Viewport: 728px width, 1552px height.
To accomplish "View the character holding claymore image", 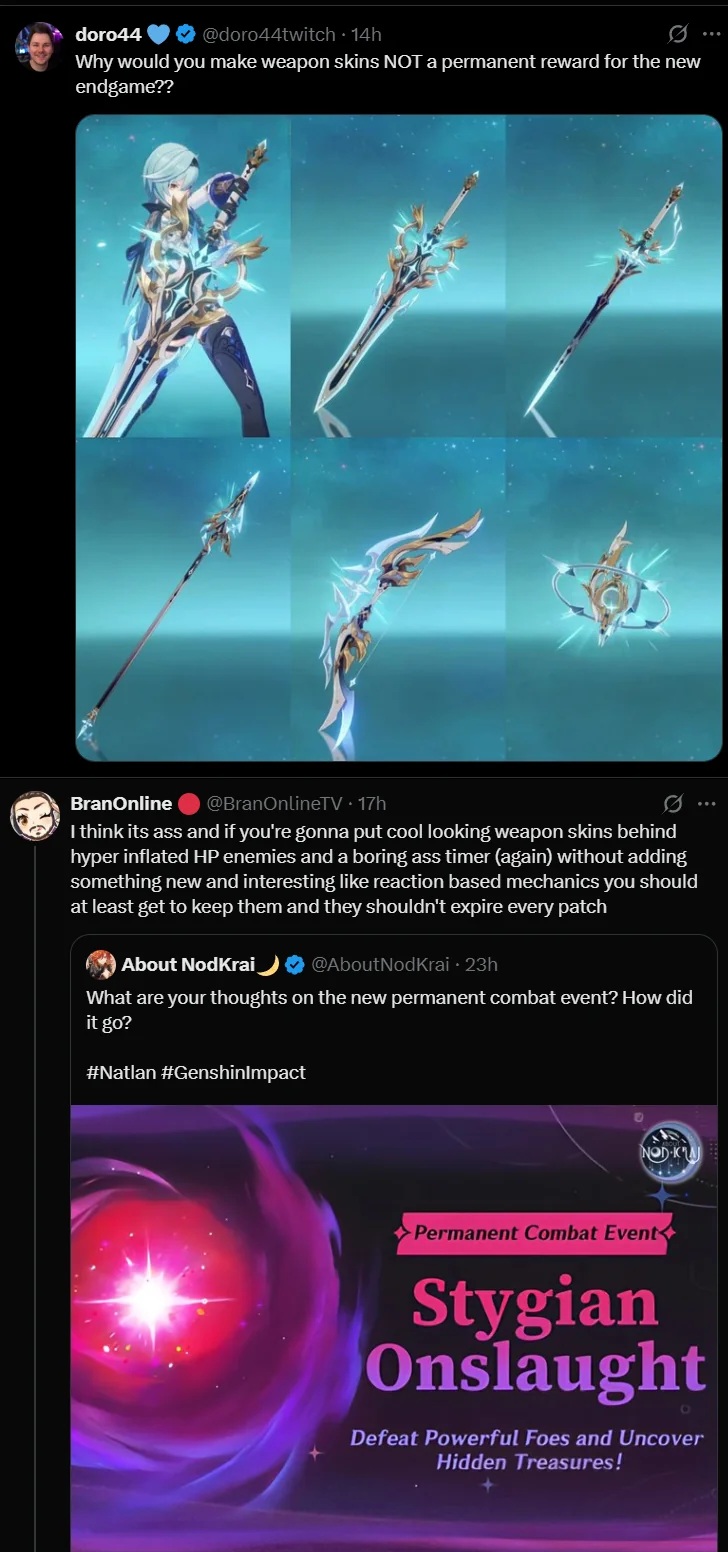I will (x=183, y=276).
